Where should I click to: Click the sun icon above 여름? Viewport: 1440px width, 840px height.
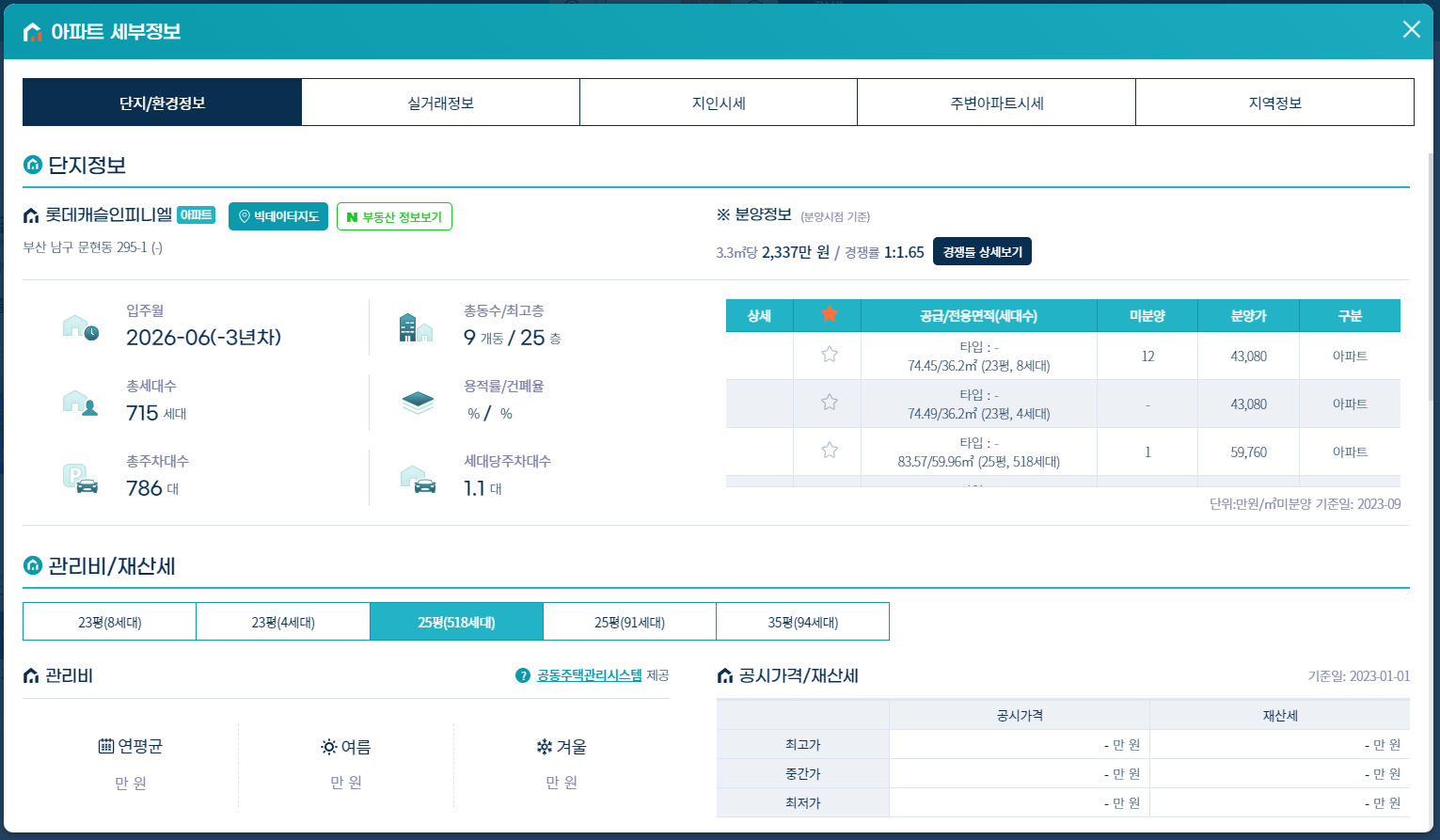coord(326,746)
